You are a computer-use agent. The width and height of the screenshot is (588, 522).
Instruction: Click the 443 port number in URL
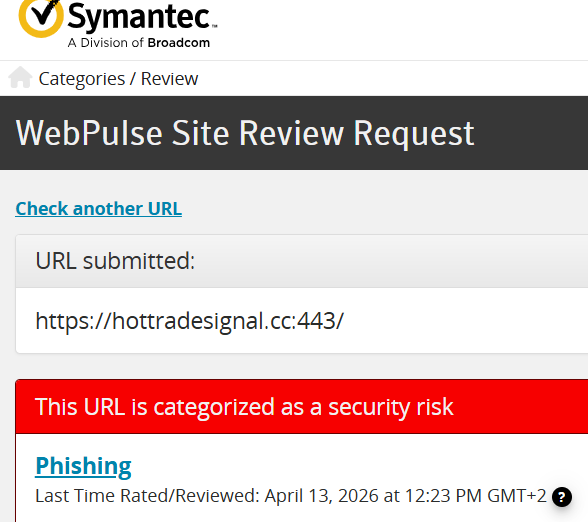317,321
